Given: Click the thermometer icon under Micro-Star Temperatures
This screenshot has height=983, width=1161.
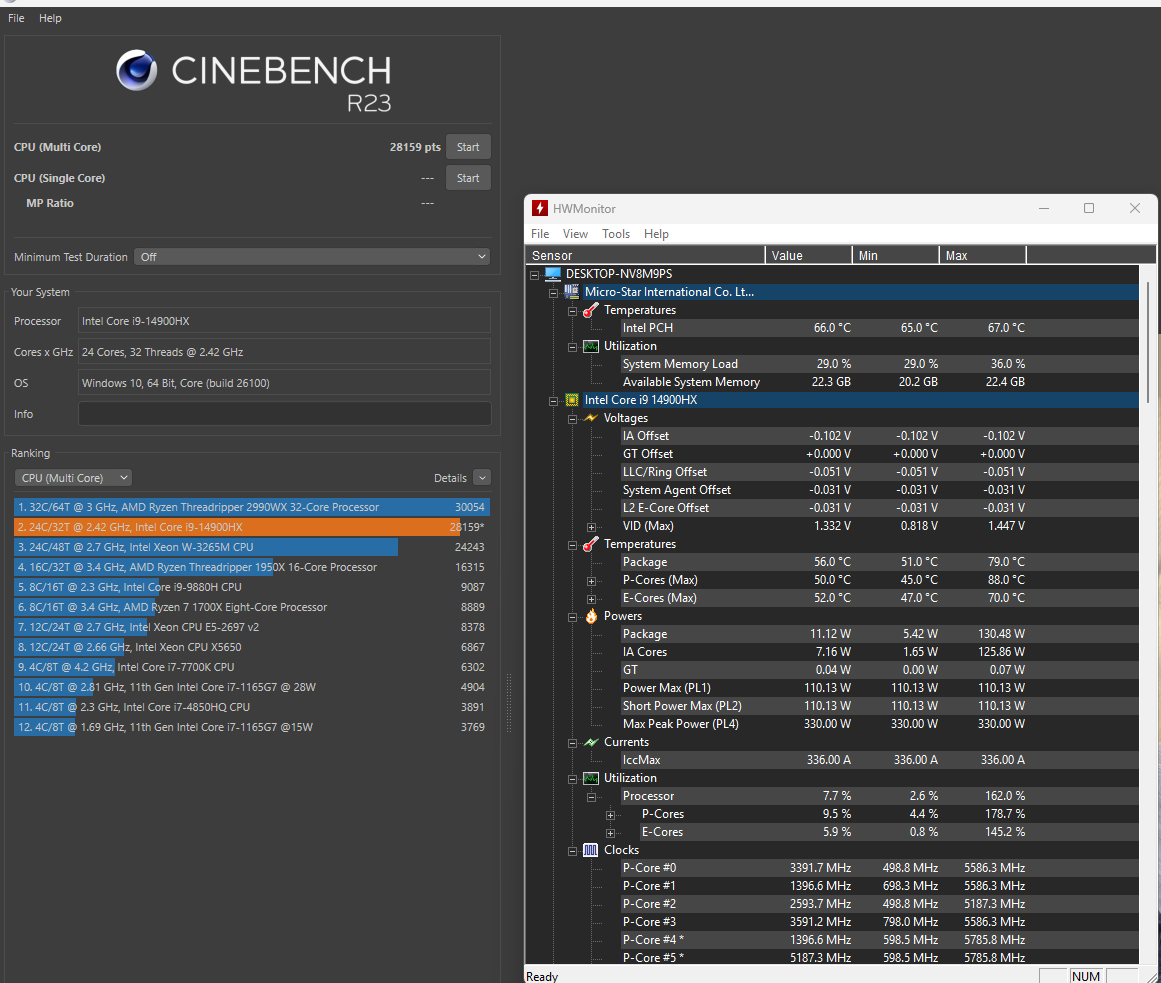Looking at the screenshot, I should pyautogui.click(x=590, y=310).
